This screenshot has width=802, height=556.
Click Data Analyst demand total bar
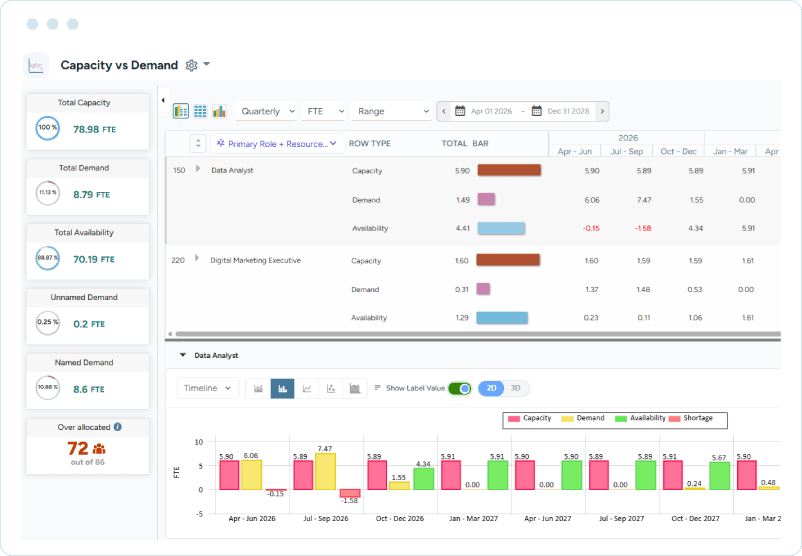(x=486, y=199)
